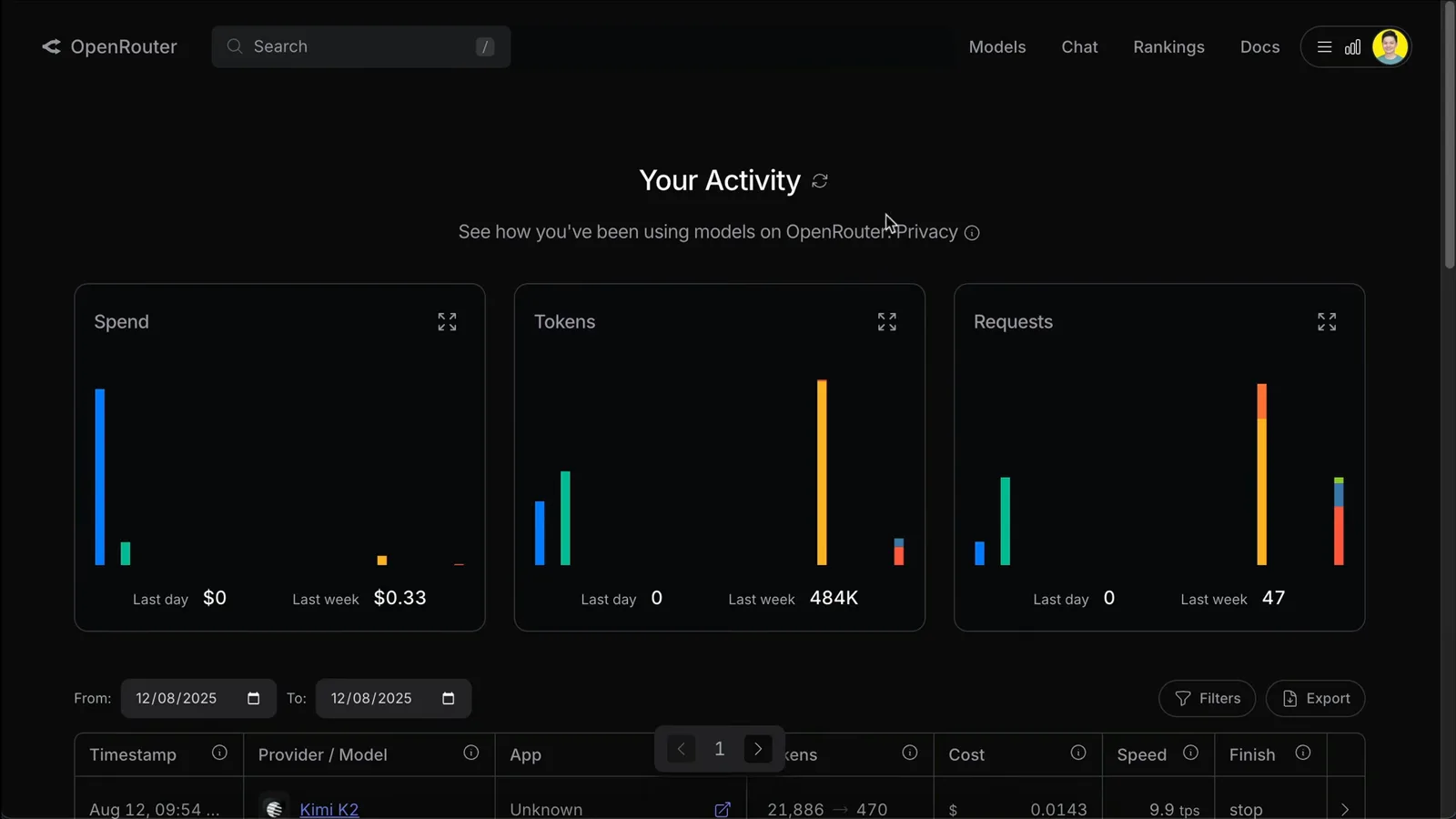Export the activity data
1456x819 pixels.
[x=1315, y=698]
